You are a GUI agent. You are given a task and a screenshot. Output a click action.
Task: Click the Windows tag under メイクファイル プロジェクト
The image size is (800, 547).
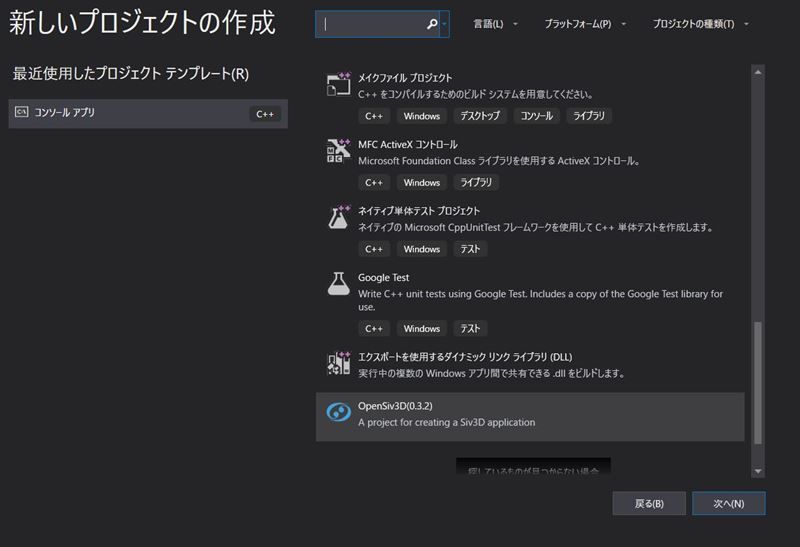click(422, 116)
